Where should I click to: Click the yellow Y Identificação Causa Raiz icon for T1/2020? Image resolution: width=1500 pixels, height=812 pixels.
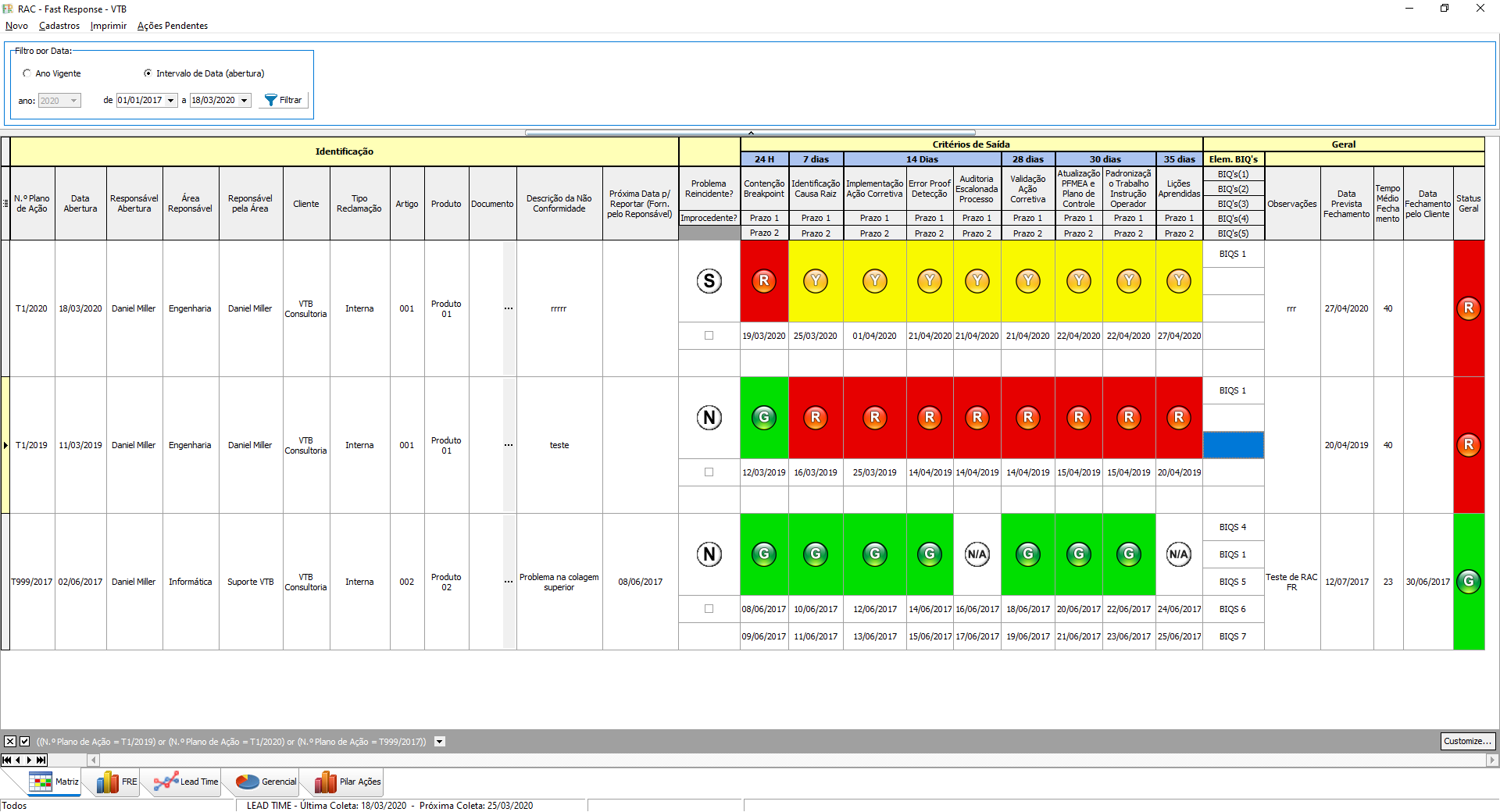pyautogui.click(x=816, y=281)
